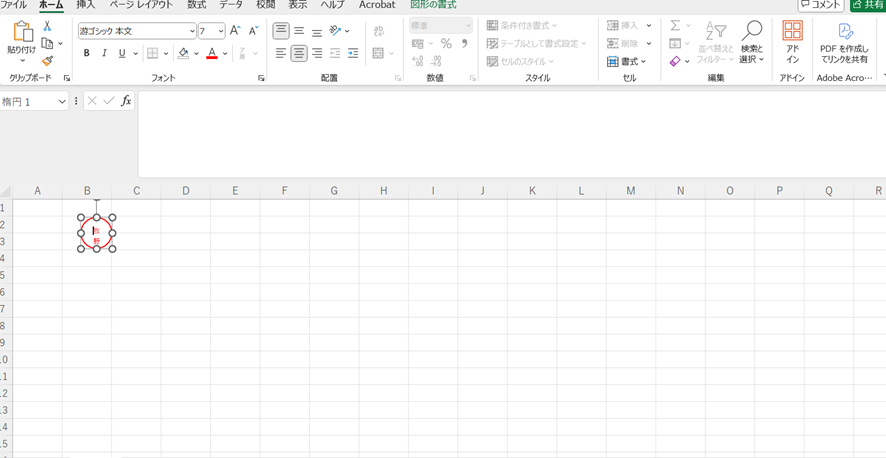
Task: Expand the font size dropdown
Action: [219, 31]
